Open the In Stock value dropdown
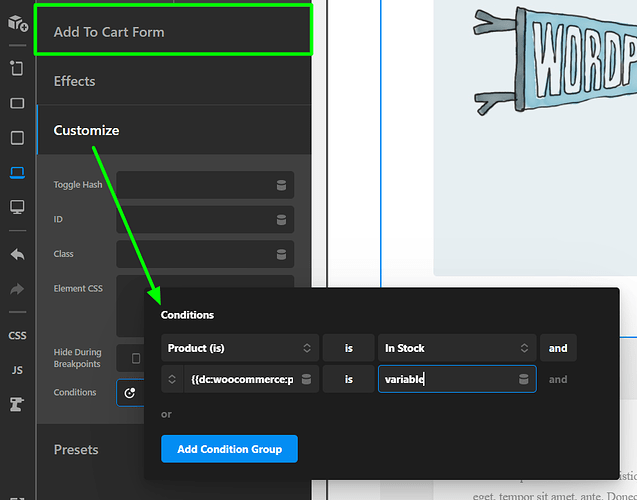 [457, 348]
